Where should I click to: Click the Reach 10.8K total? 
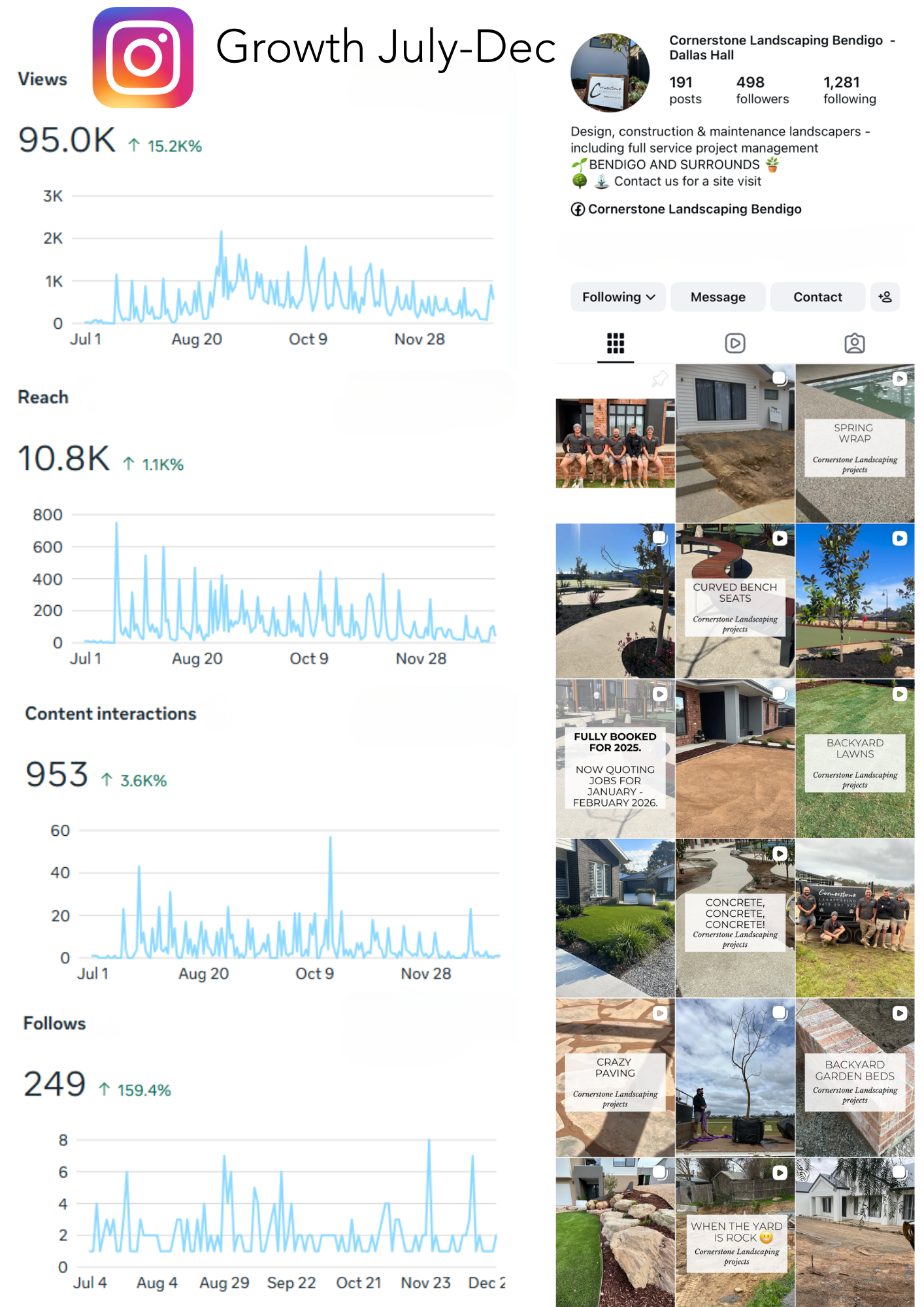(x=63, y=458)
